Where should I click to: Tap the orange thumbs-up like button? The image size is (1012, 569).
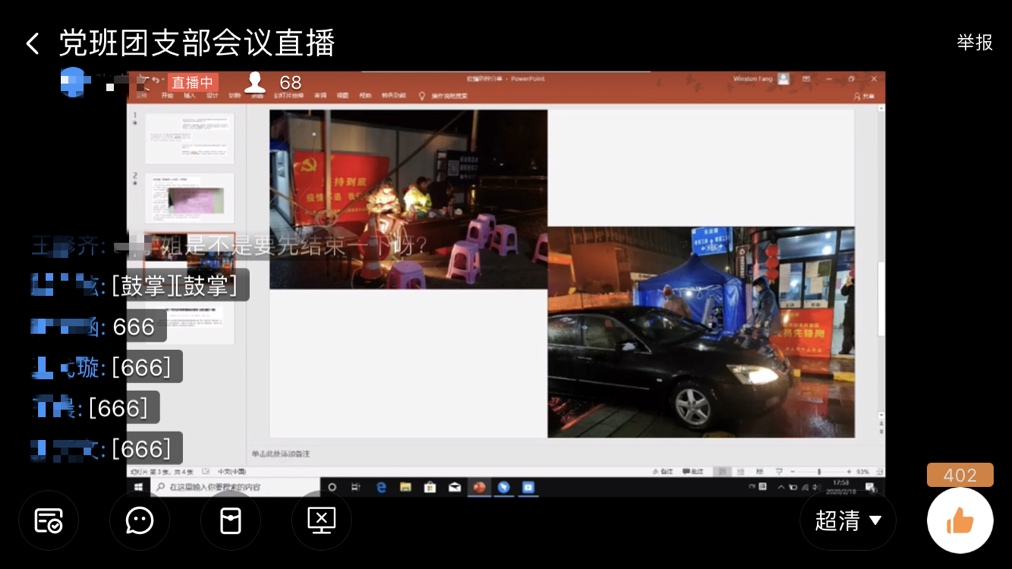click(959, 520)
